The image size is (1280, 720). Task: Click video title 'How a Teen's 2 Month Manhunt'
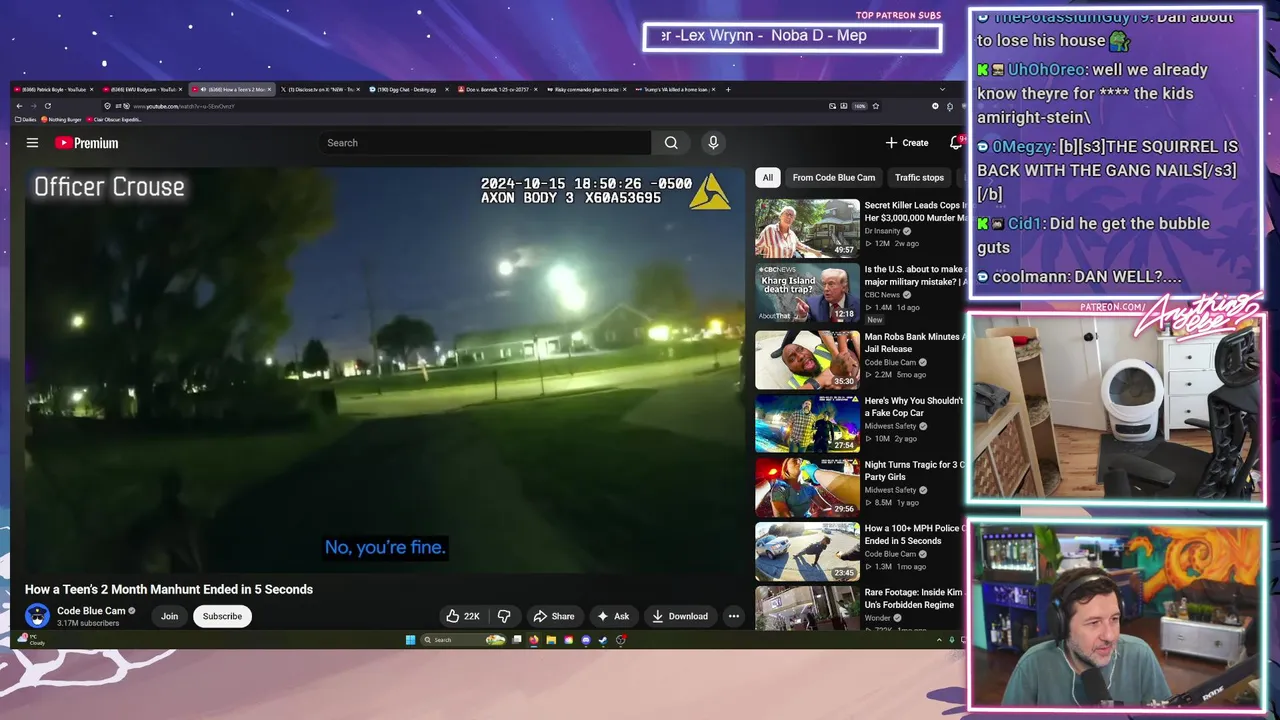169,589
